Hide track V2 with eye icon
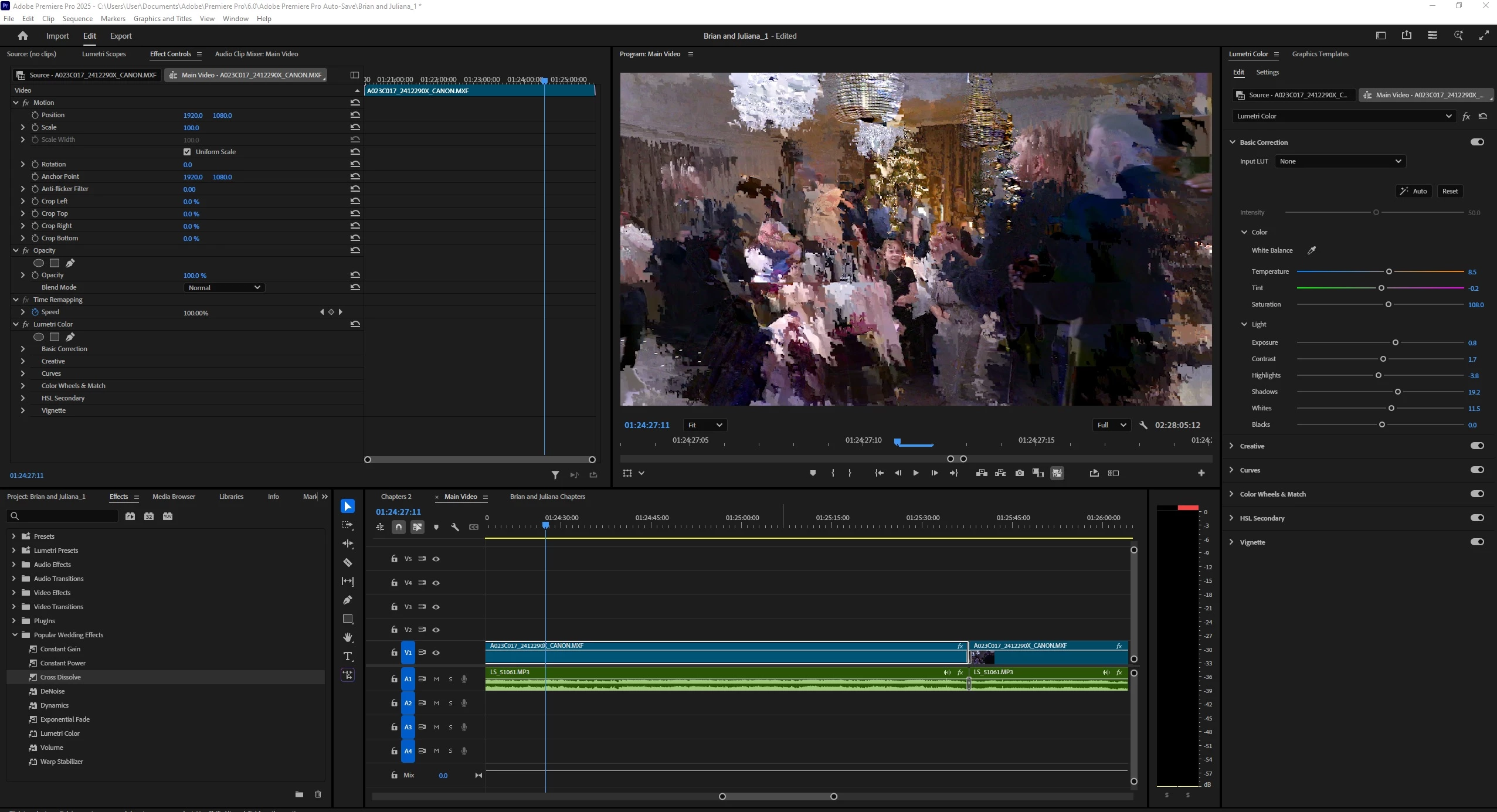Screen dimensions: 1497x812 (436, 630)
